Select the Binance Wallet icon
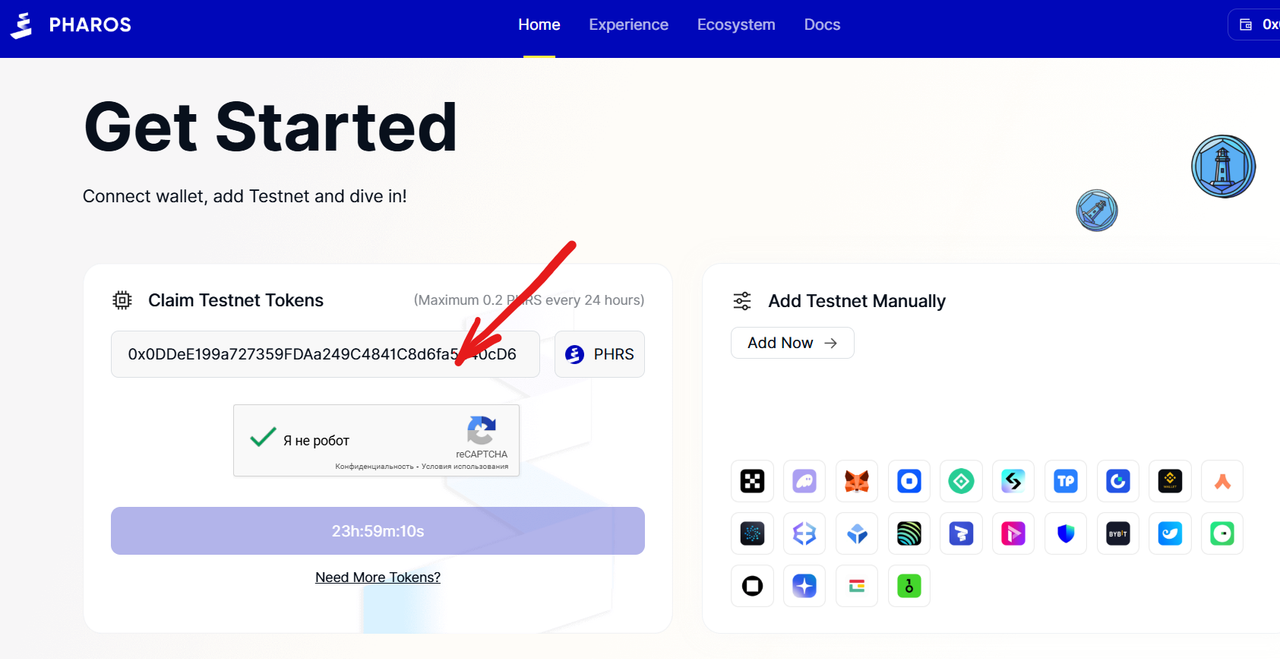This screenshot has height=659, width=1280. click(1169, 482)
